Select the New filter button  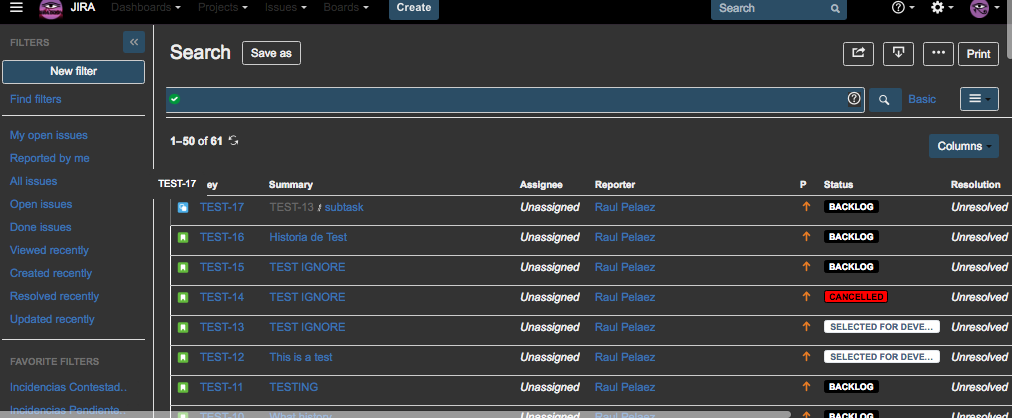(x=73, y=72)
